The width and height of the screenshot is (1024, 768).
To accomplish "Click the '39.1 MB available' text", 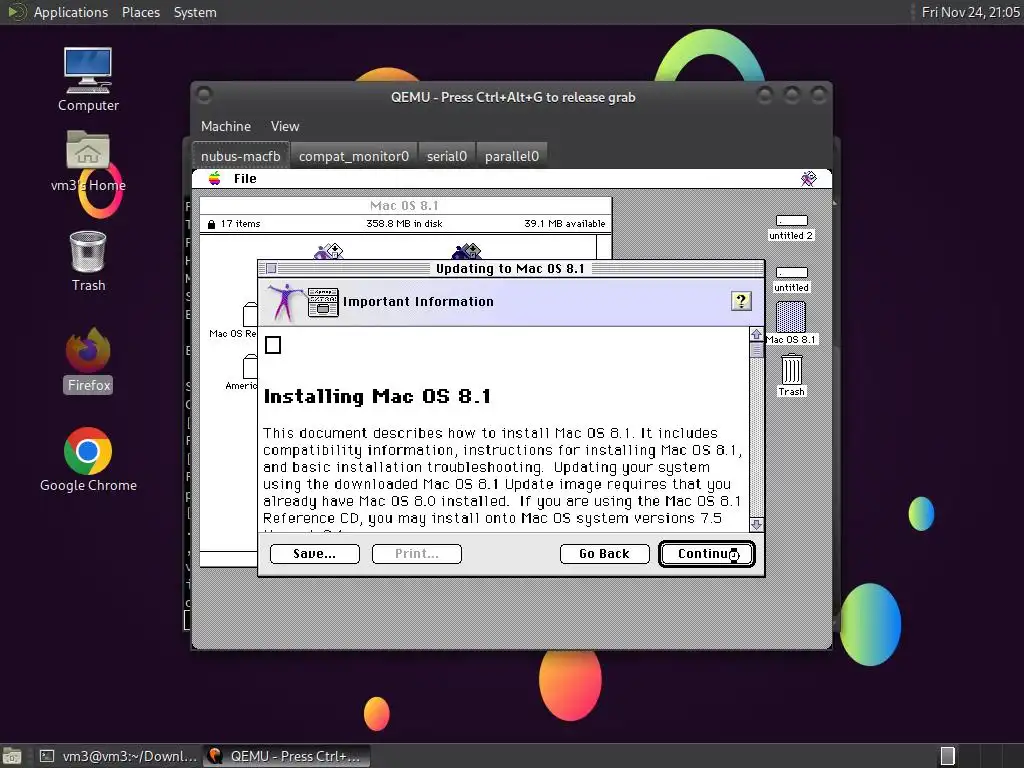I will point(564,224).
